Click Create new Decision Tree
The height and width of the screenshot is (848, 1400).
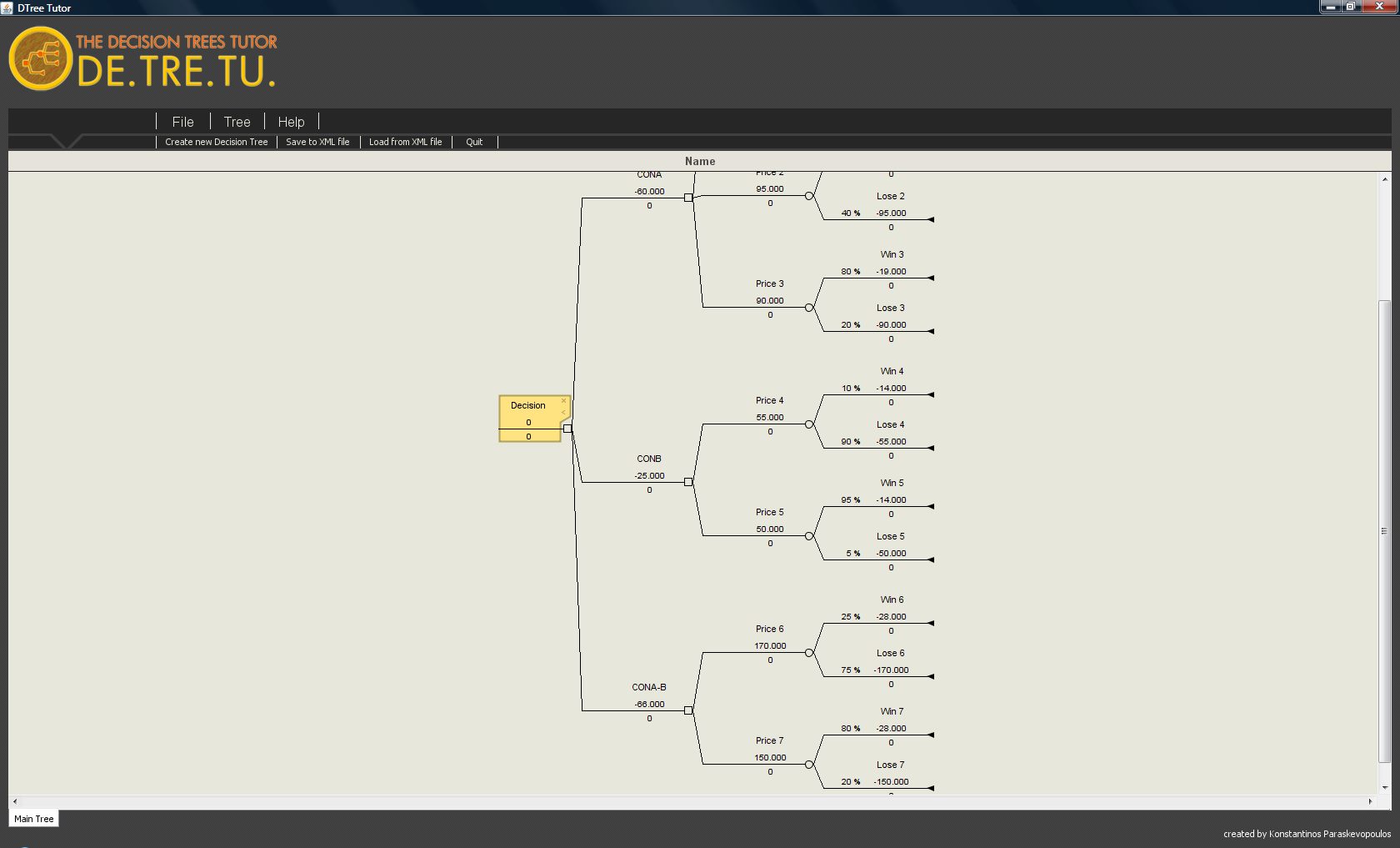point(216,142)
